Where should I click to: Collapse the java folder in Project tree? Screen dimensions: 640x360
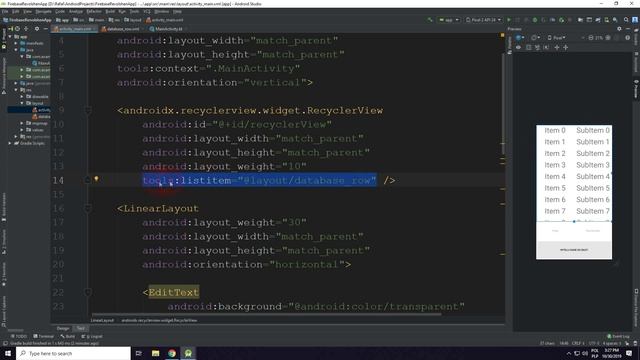pyautogui.click(x=17, y=49)
